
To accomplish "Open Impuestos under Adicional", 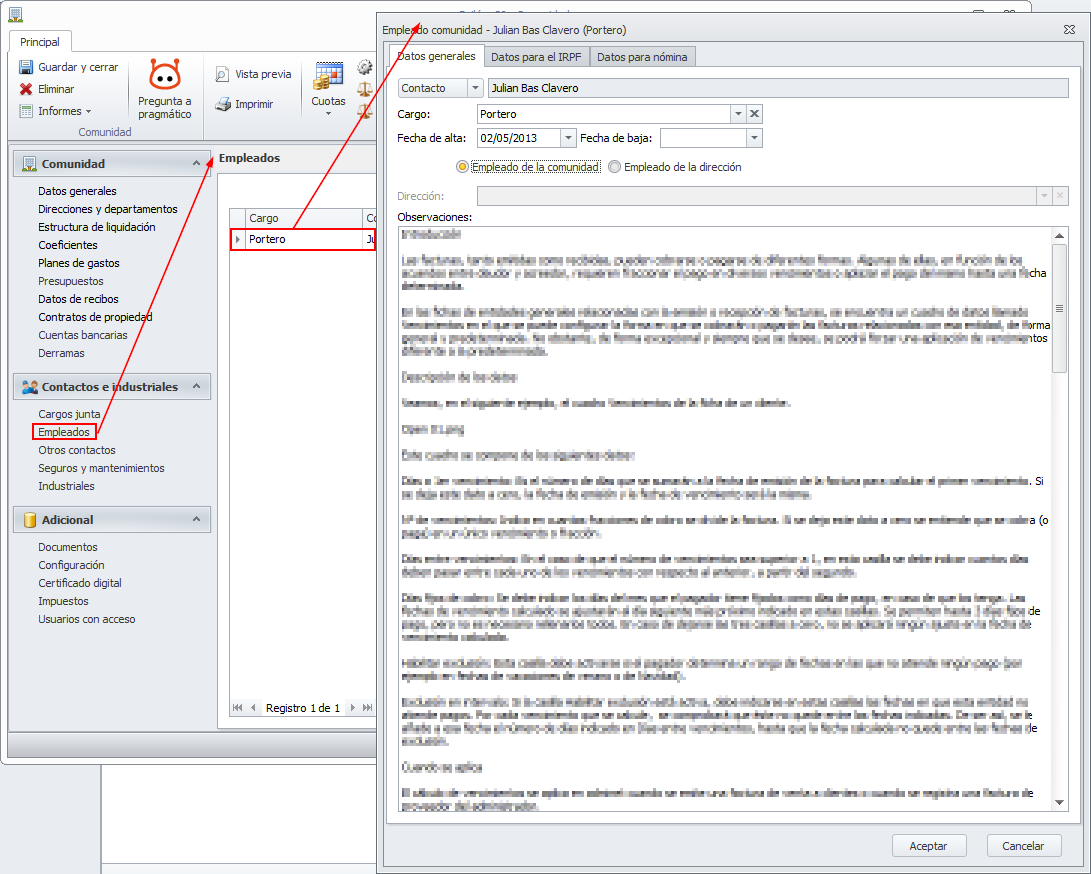I will pyautogui.click(x=63, y=601).
